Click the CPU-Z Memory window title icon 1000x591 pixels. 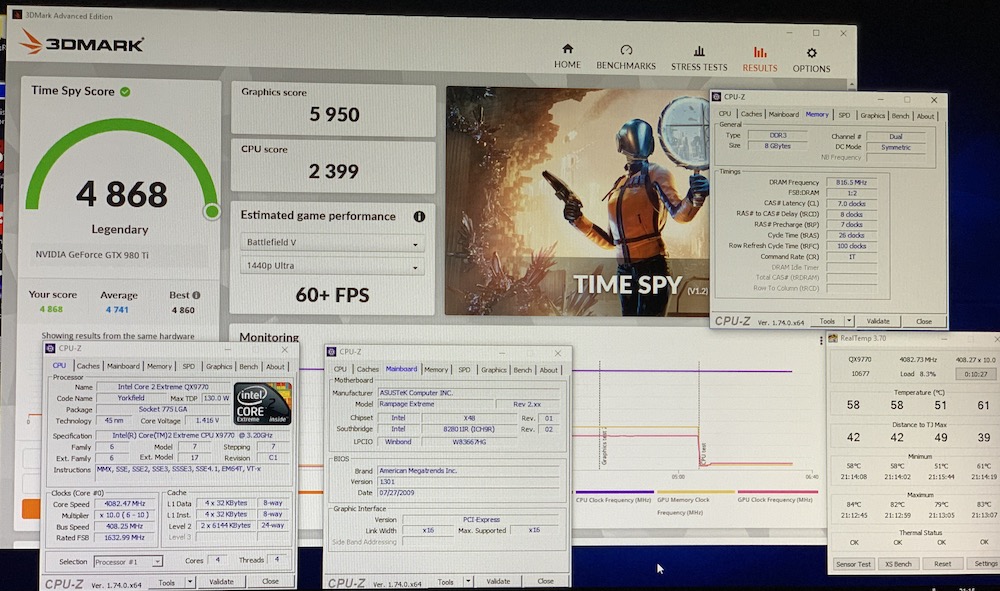click(x=716, y=97)
